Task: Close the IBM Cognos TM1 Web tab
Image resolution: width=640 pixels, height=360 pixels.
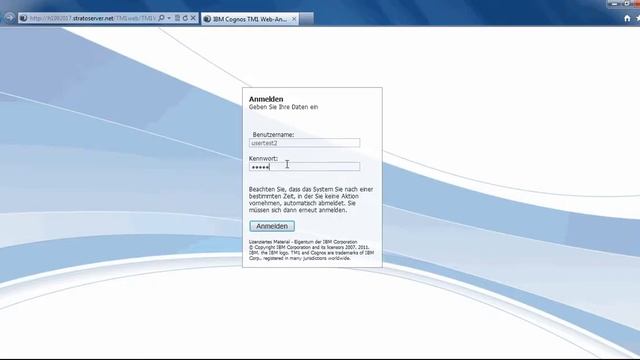Action: click(294, 19)
